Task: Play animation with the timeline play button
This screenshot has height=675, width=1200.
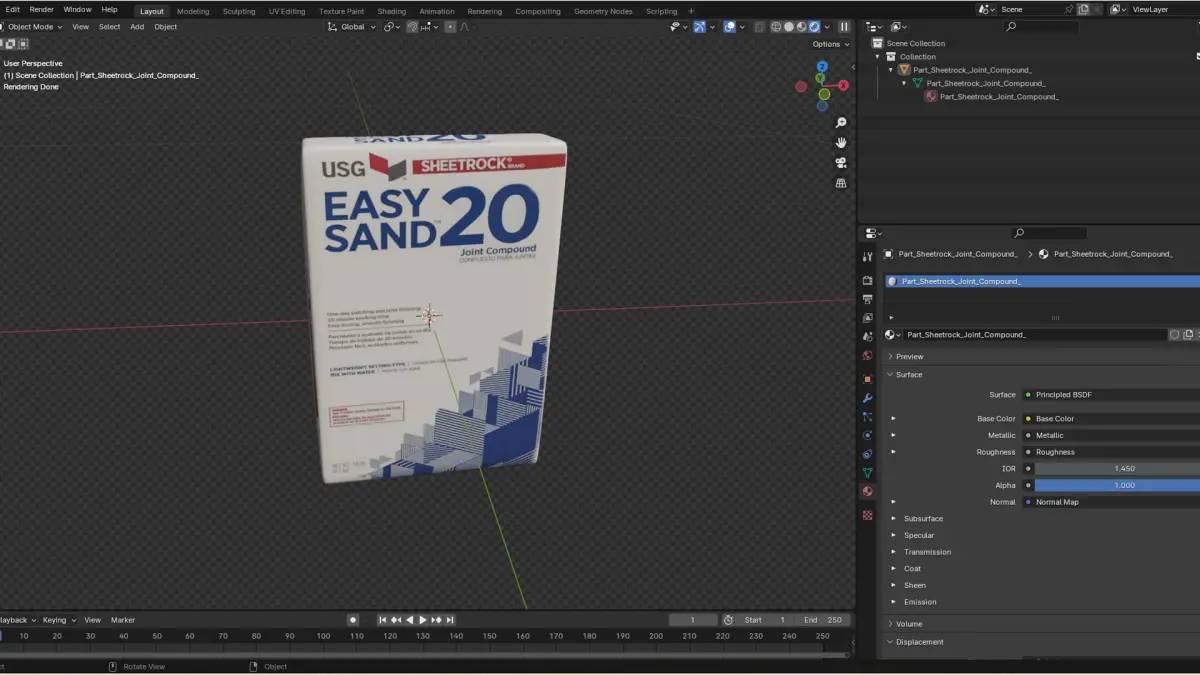Action: [x=422, y=620]
